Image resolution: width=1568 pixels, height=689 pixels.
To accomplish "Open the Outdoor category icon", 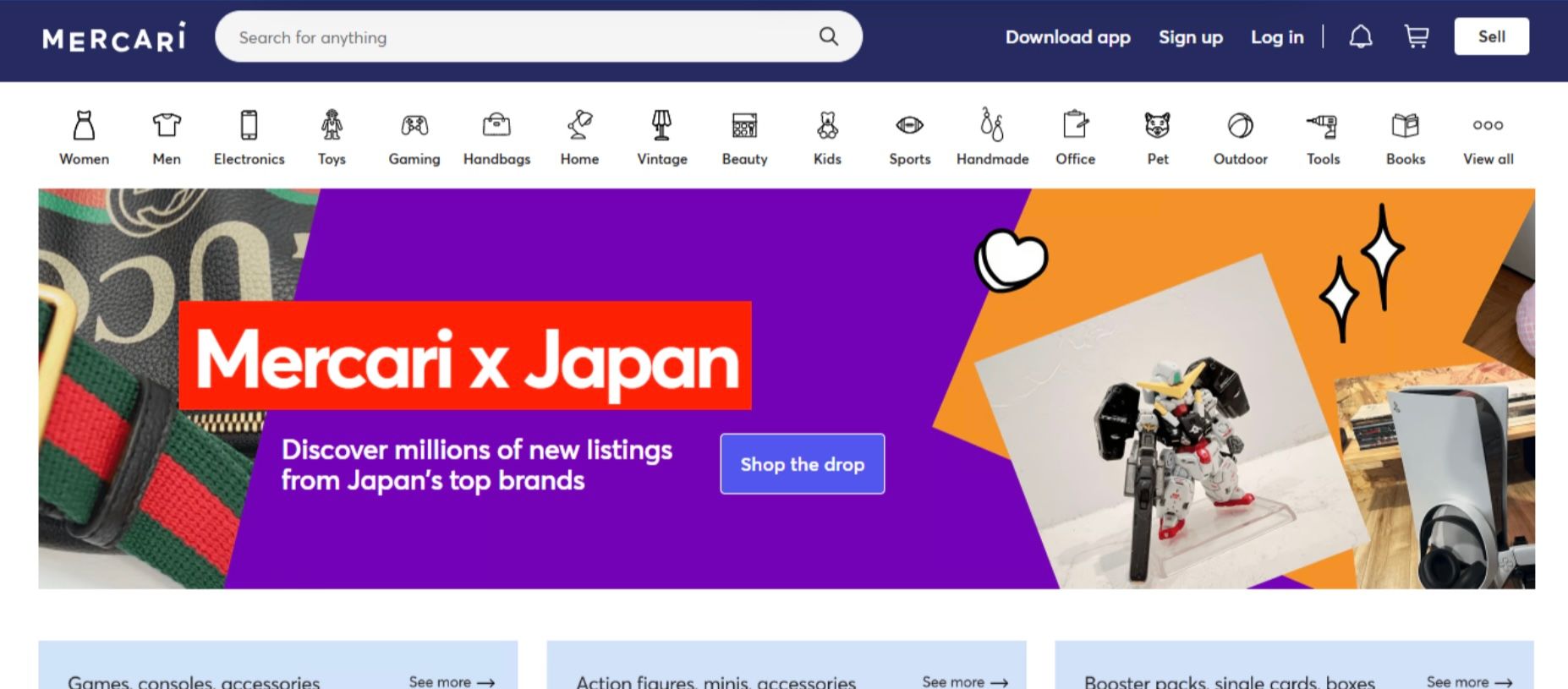I will pos(1240,125).
